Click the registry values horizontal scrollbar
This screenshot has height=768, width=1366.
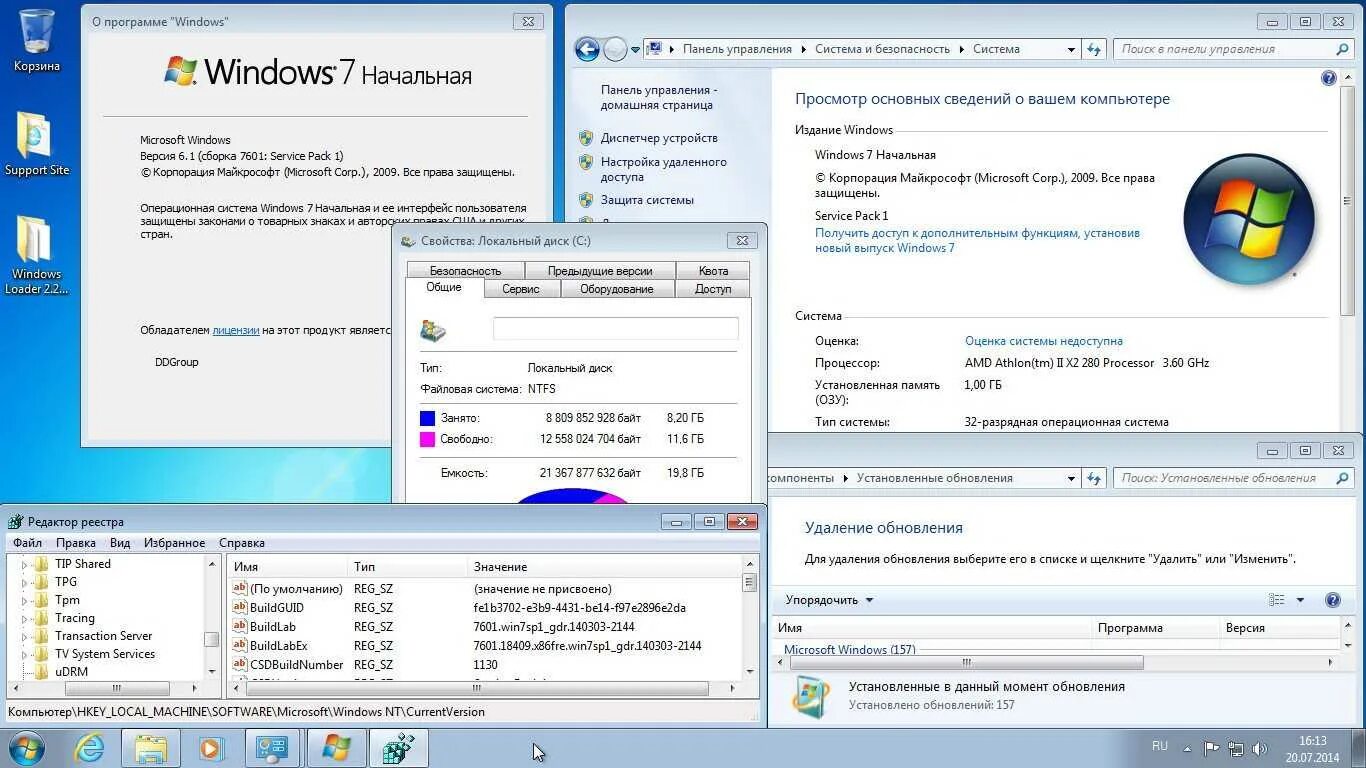point(477,689)
